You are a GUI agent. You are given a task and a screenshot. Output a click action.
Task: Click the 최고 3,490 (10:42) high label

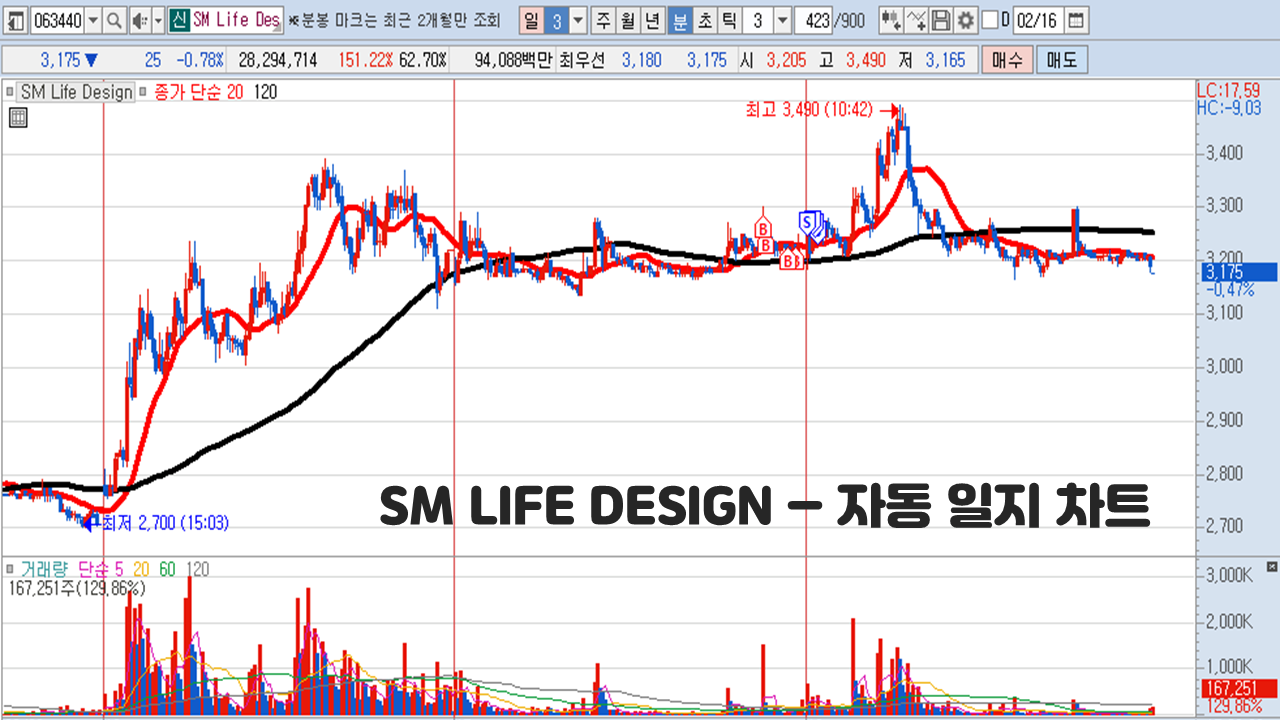(809, 109)
